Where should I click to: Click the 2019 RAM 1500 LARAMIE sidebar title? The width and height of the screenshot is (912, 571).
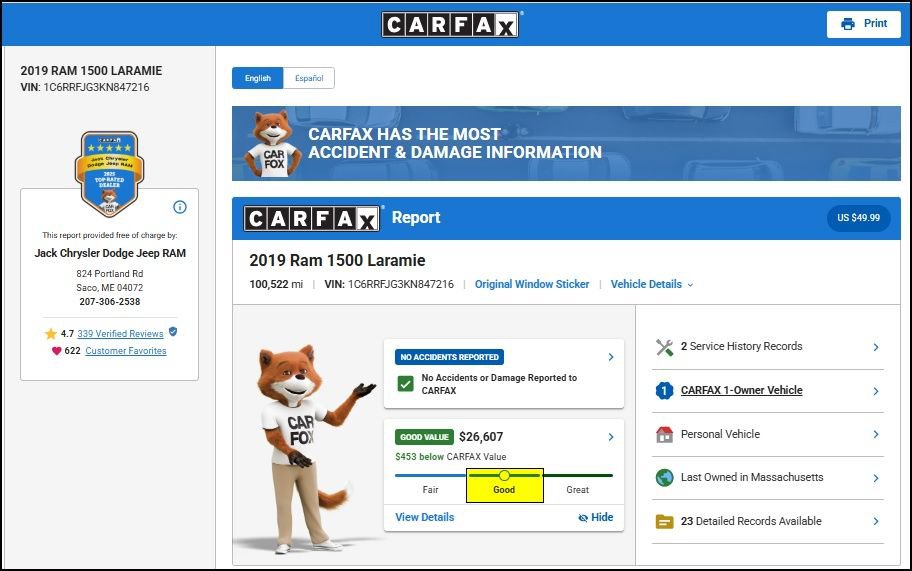pos(91,70)
